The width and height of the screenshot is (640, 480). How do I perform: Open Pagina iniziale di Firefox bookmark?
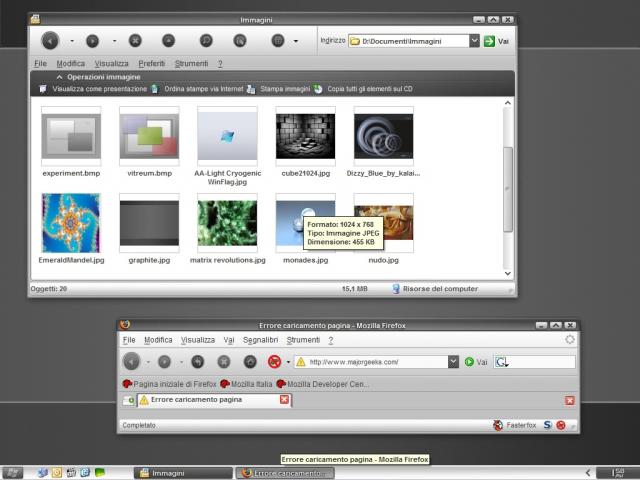(x=169, y=384)
